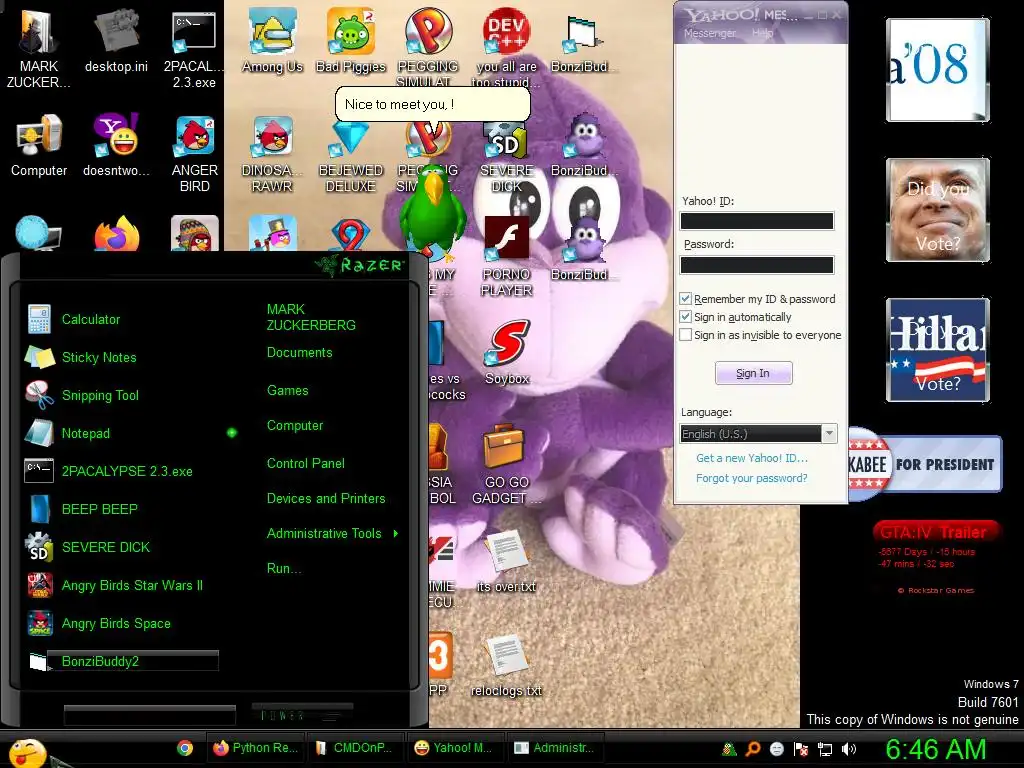Select the desktop.ini file icon
Screen dimensions: 1024x768
pos(116,40)
